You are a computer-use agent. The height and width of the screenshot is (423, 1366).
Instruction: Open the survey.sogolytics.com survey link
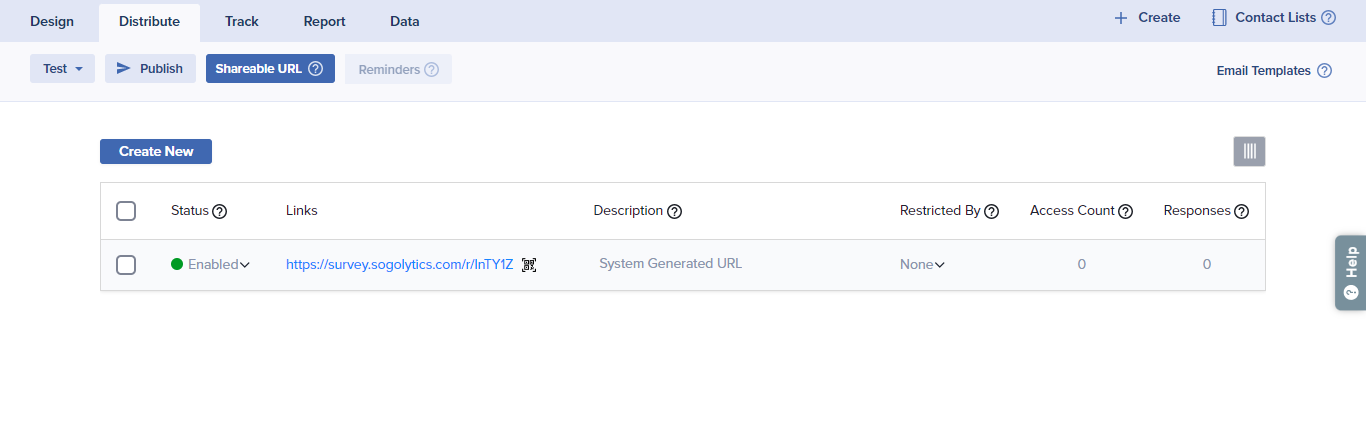(x=399, y=265)
